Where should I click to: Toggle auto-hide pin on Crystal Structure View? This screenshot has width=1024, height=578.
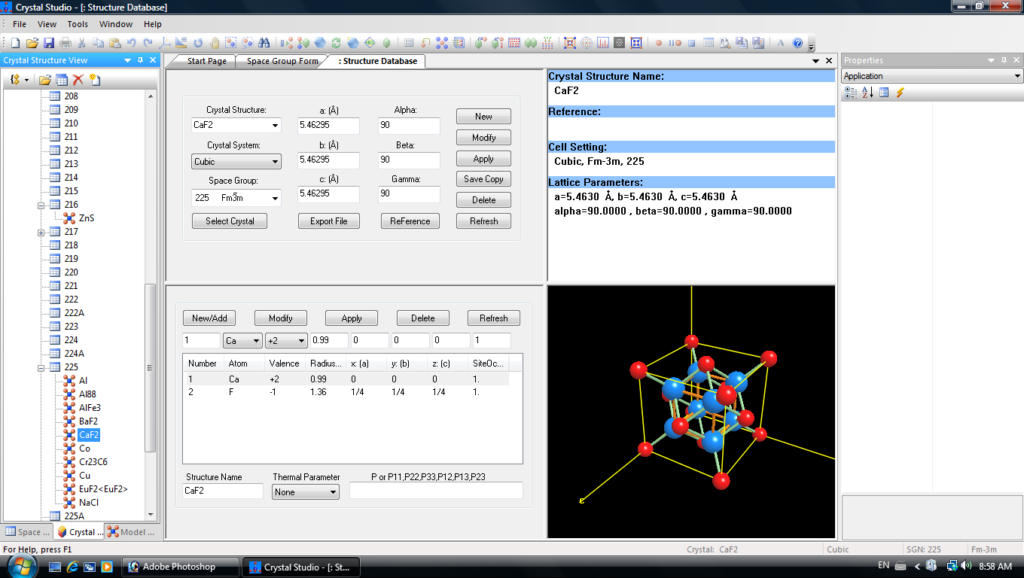click(x=139, y=60)
